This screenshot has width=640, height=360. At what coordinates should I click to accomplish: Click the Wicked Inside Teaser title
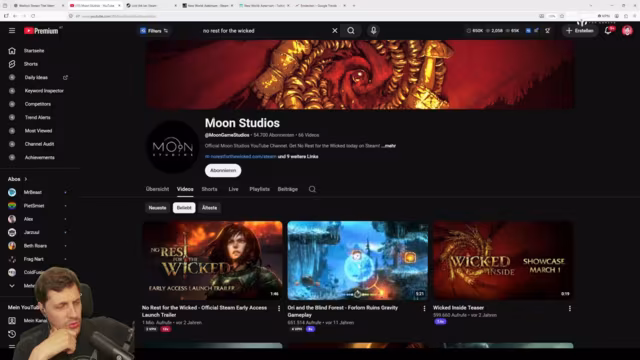click(458, 308)
